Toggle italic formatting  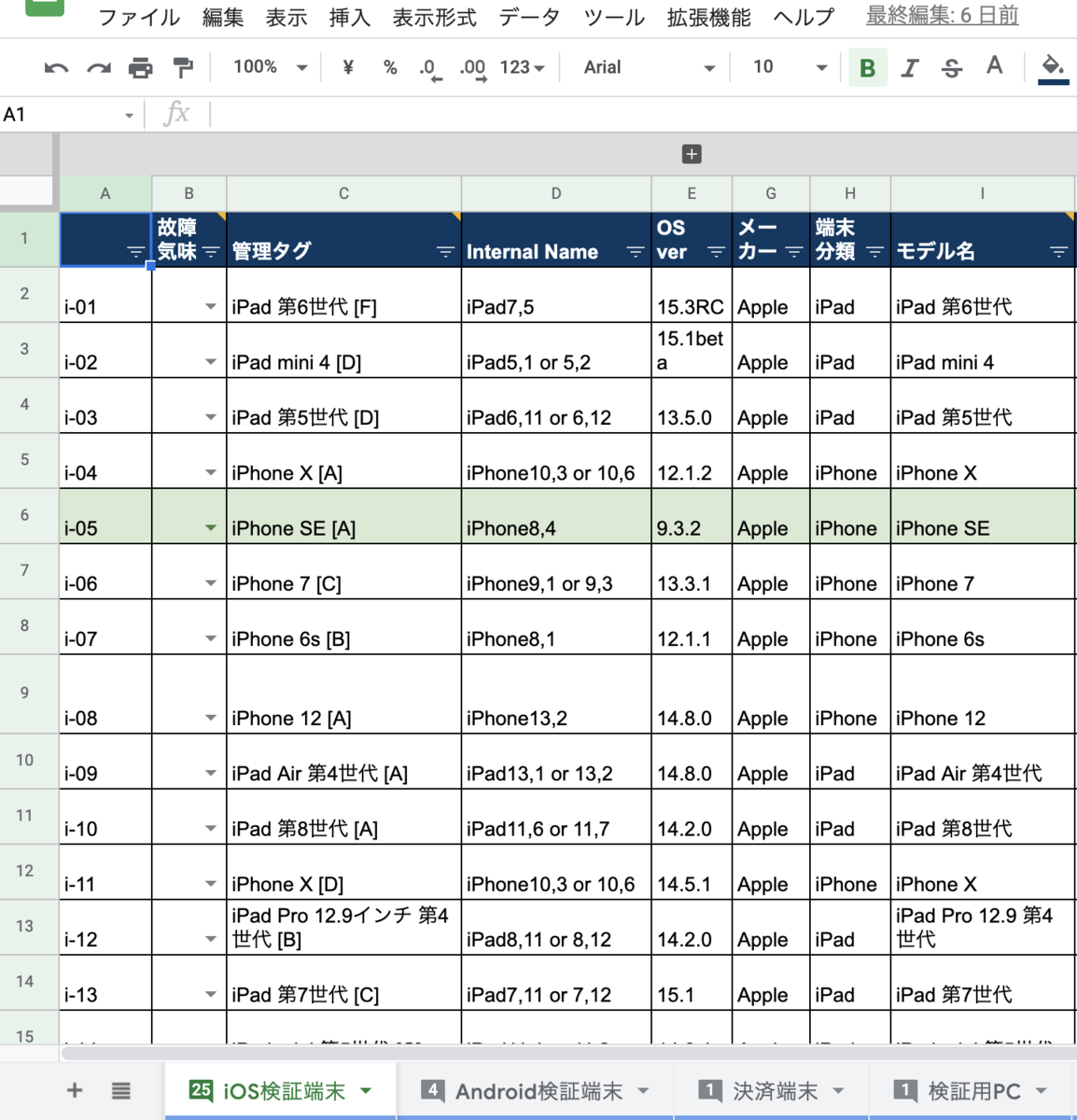coord(910,67)
